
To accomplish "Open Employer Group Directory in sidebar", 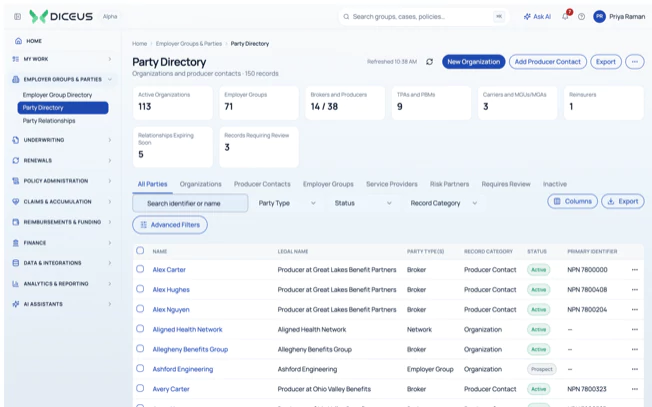I will point(57,95).
